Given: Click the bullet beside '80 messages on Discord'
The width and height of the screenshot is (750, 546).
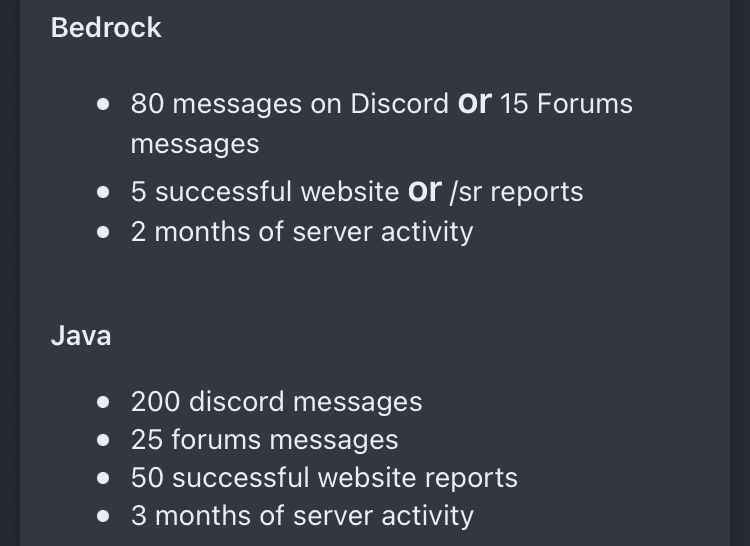Looking at the screenshot, I should pos(103,104).
